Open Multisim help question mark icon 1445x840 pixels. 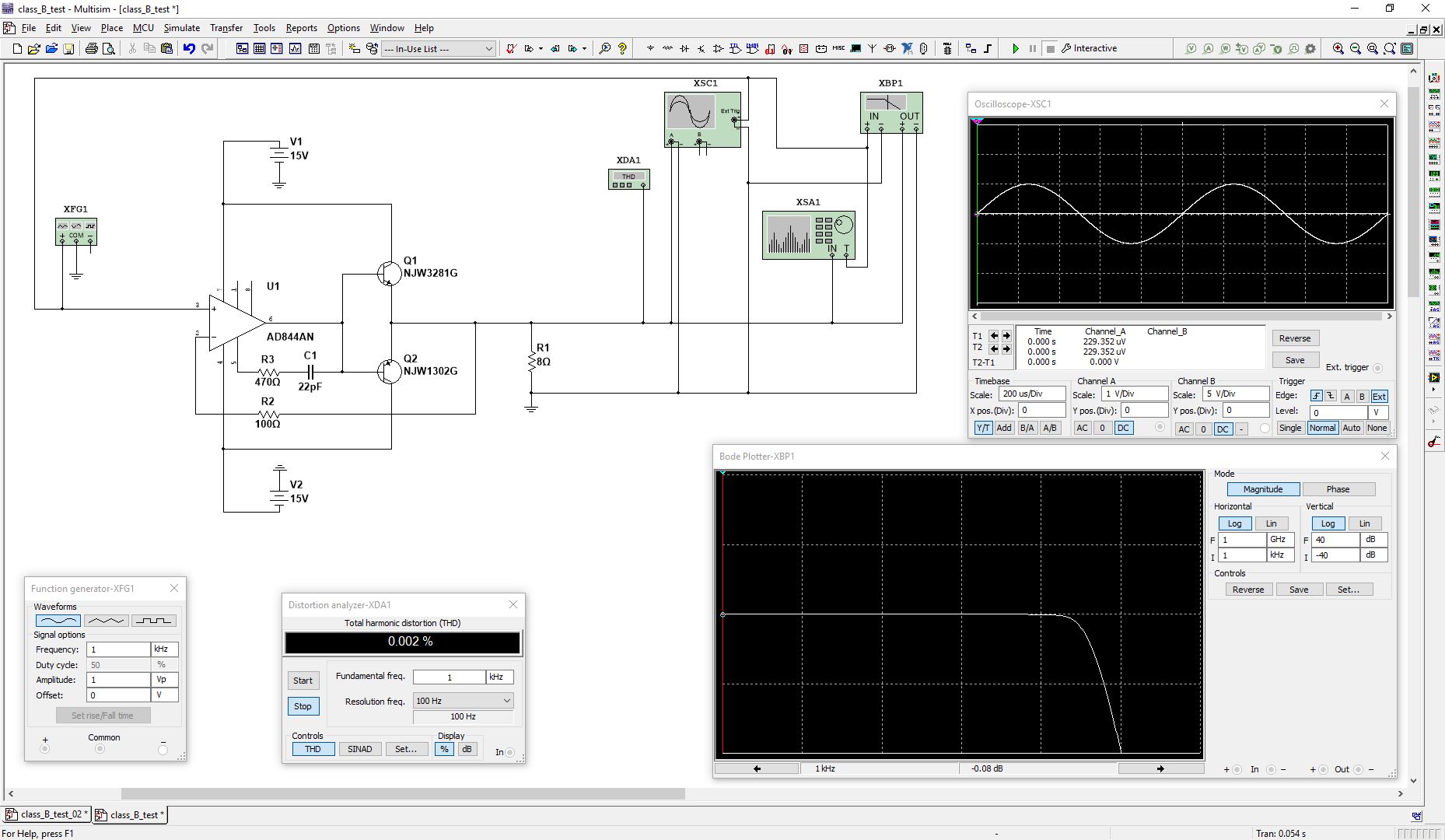[622, 48]
